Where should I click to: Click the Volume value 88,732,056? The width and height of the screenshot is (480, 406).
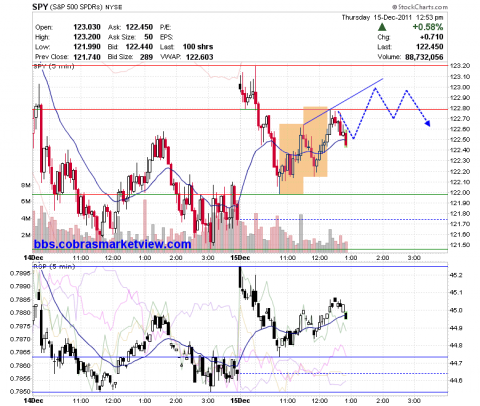pos(424,57)
